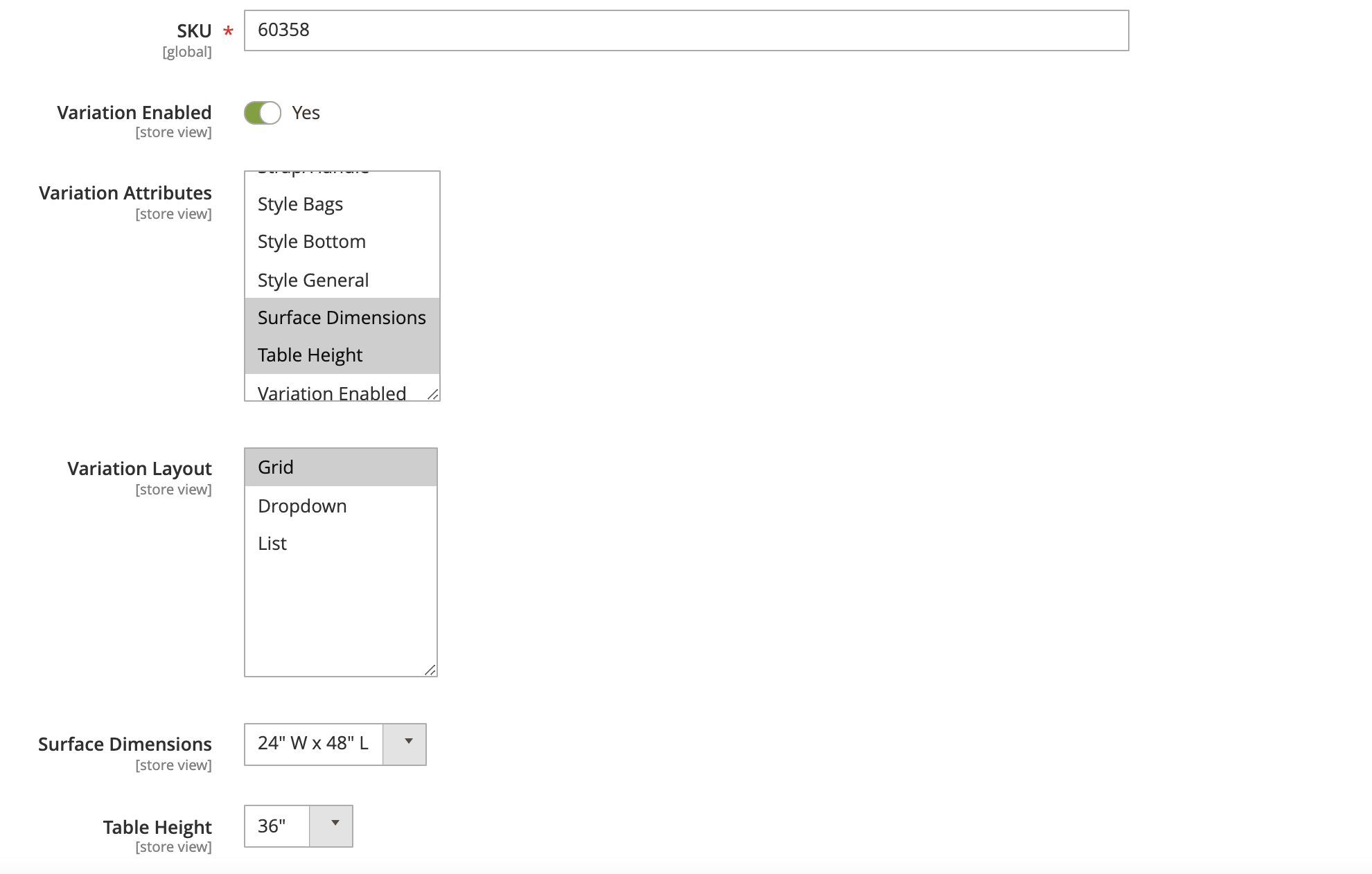Click the resize handle on Variation Attributes list

click(x=433, y=395)
